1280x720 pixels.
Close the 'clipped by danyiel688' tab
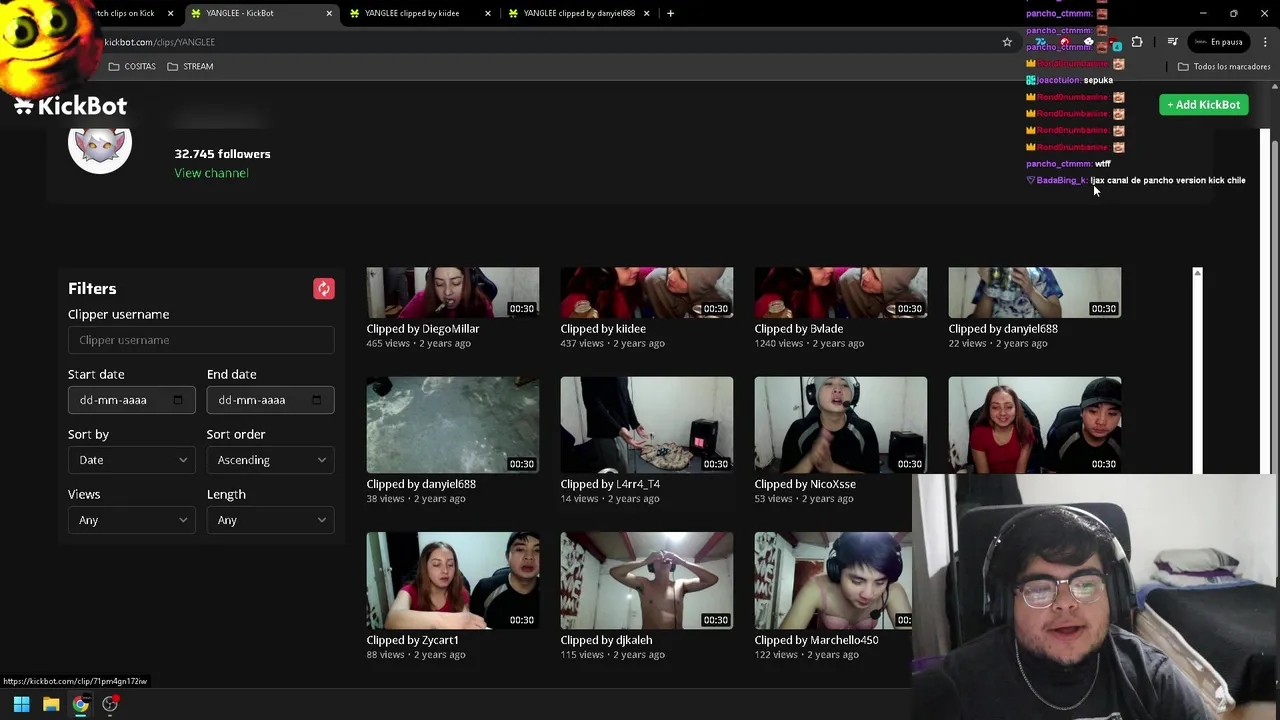point(646,13)
